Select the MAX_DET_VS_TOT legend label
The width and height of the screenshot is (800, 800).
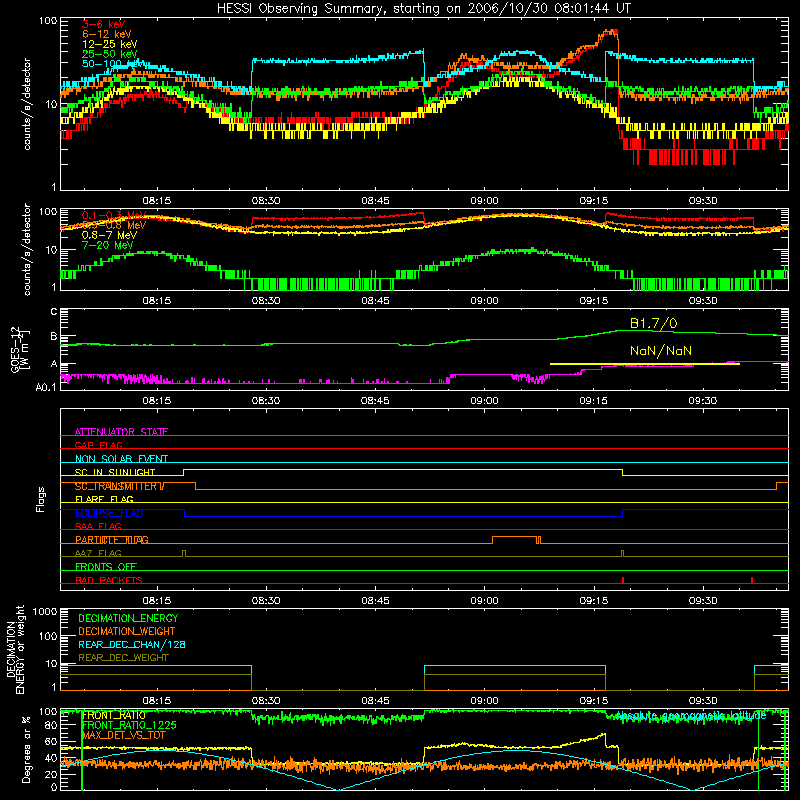123,735
